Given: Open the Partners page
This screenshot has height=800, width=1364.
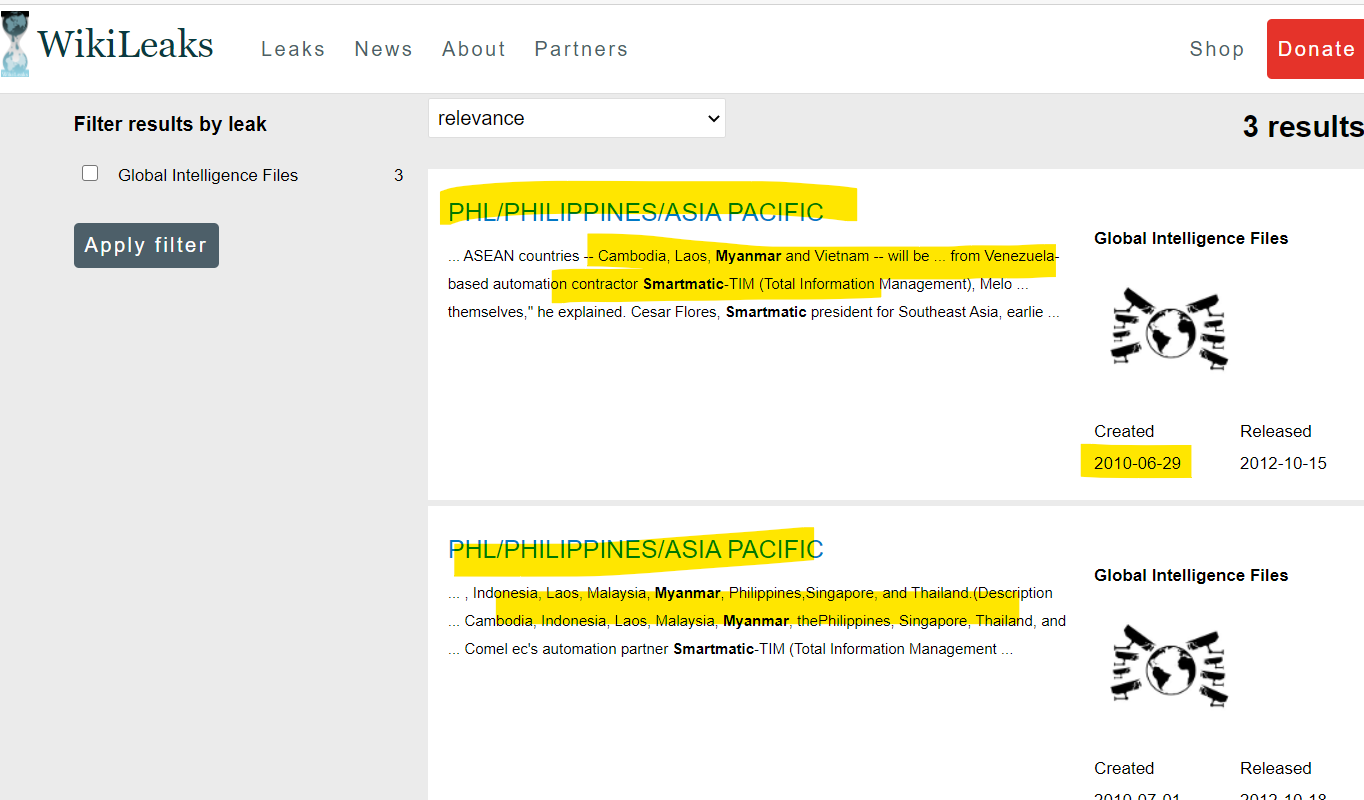Looking at the screenshot, I should 581,49.
